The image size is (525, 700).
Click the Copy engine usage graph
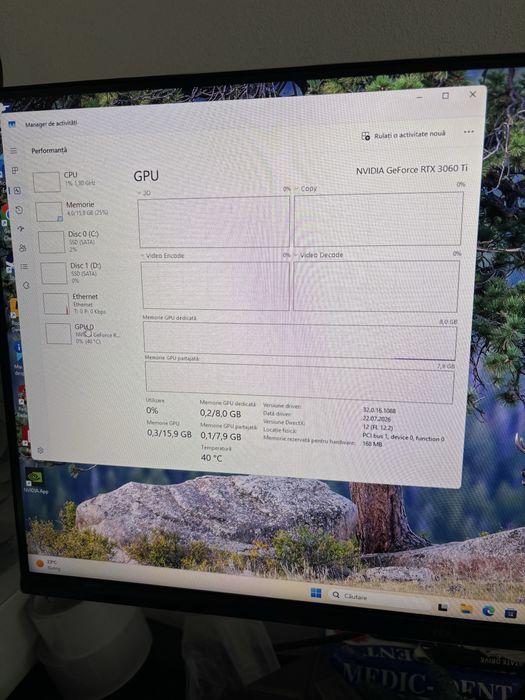(378, 219)
